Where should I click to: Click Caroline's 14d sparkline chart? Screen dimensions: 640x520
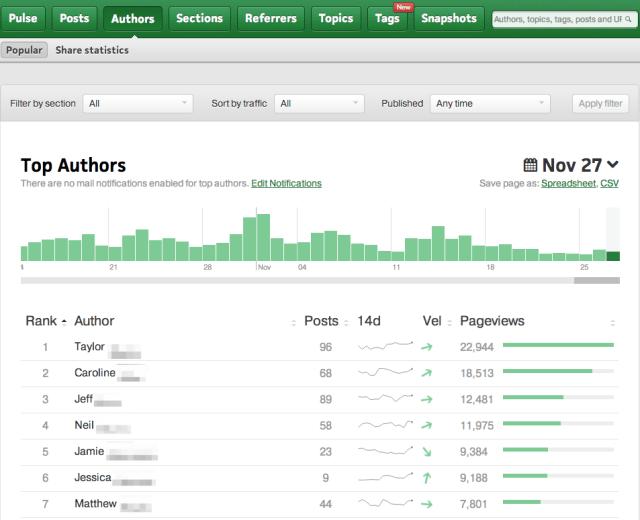tap(386, 373)
